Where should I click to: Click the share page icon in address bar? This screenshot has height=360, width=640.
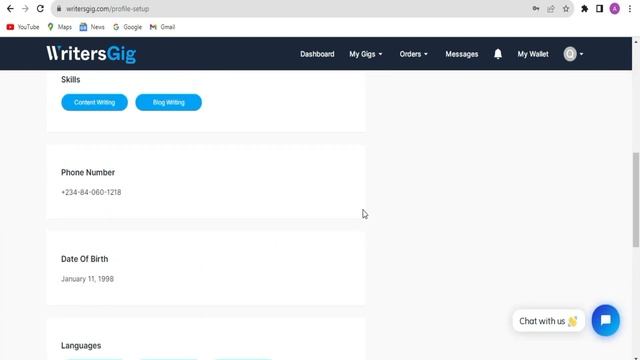[551, 9]
